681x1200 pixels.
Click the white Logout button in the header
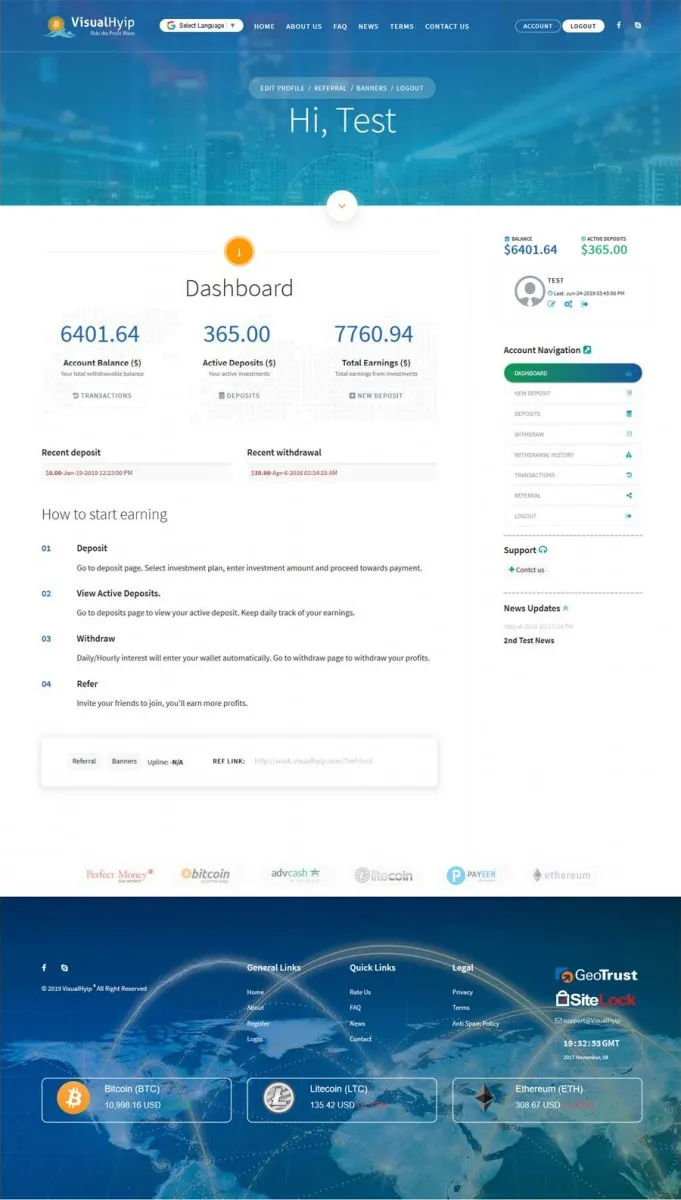(583, 26)
